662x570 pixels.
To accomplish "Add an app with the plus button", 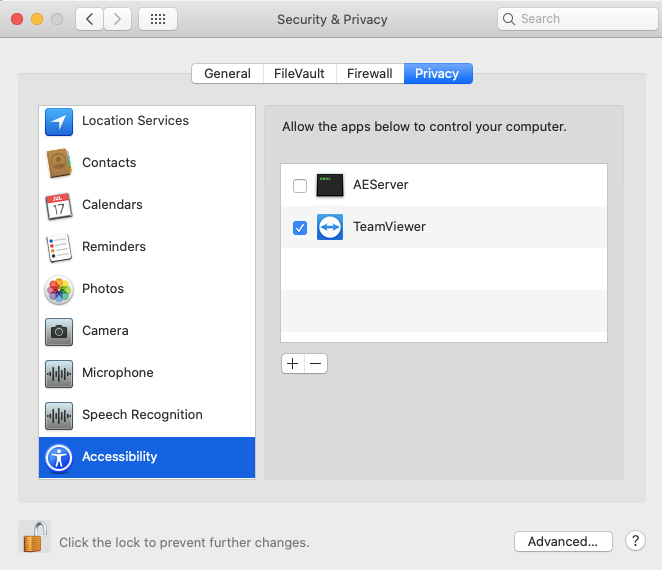I will coord(293,364).
